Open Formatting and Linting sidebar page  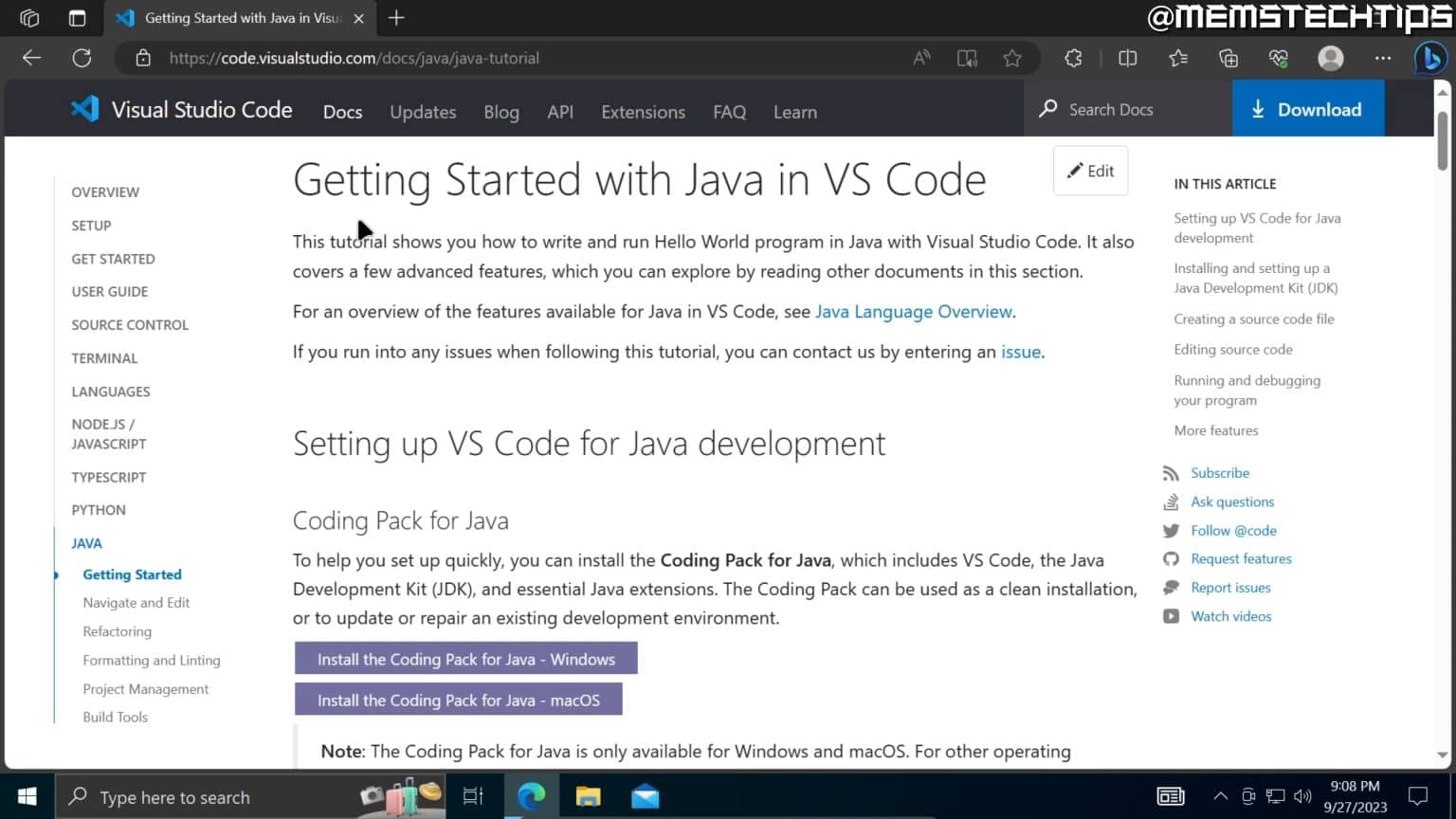coord(151,660)
